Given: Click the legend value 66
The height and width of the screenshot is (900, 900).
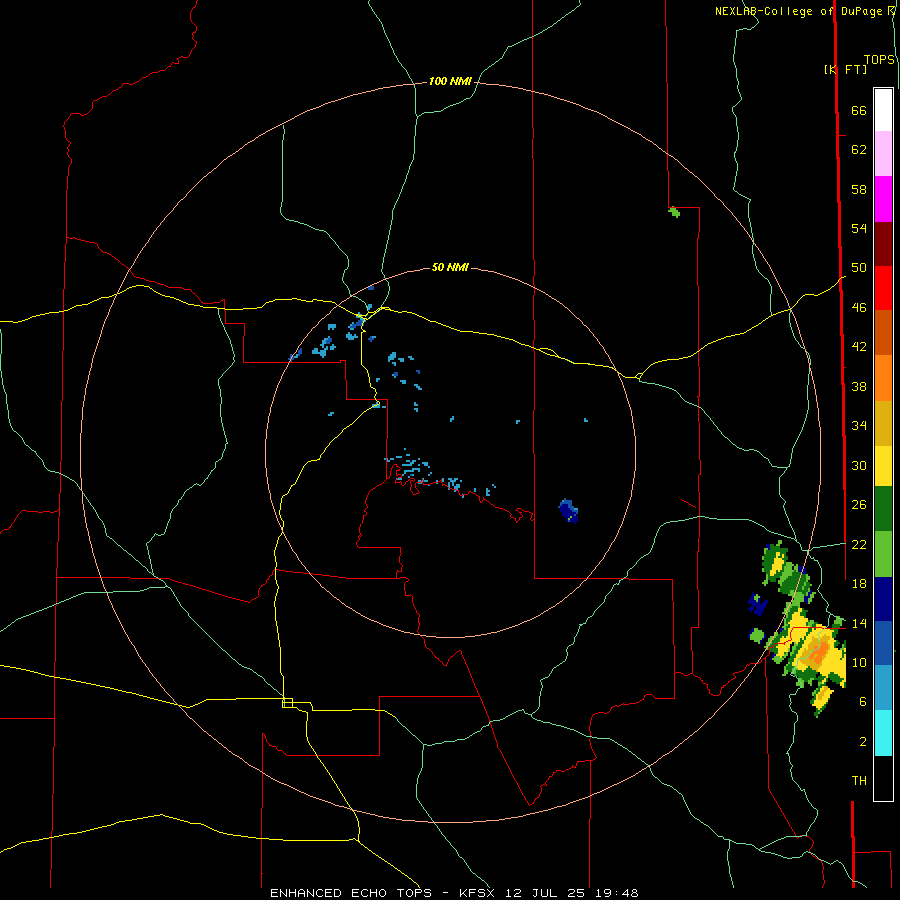Looking at the screenshot, I should pos(859,110).
